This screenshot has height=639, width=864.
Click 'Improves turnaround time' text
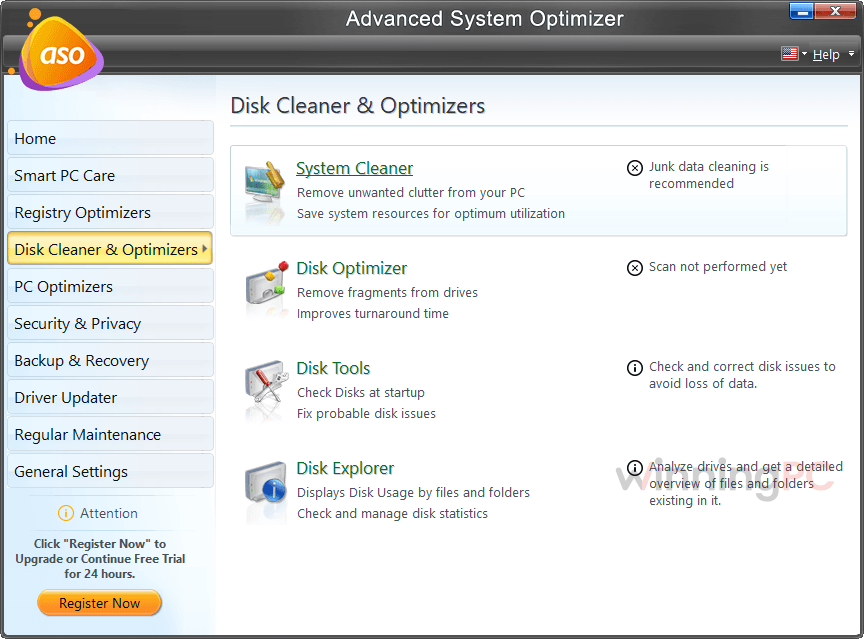point(372,313)
